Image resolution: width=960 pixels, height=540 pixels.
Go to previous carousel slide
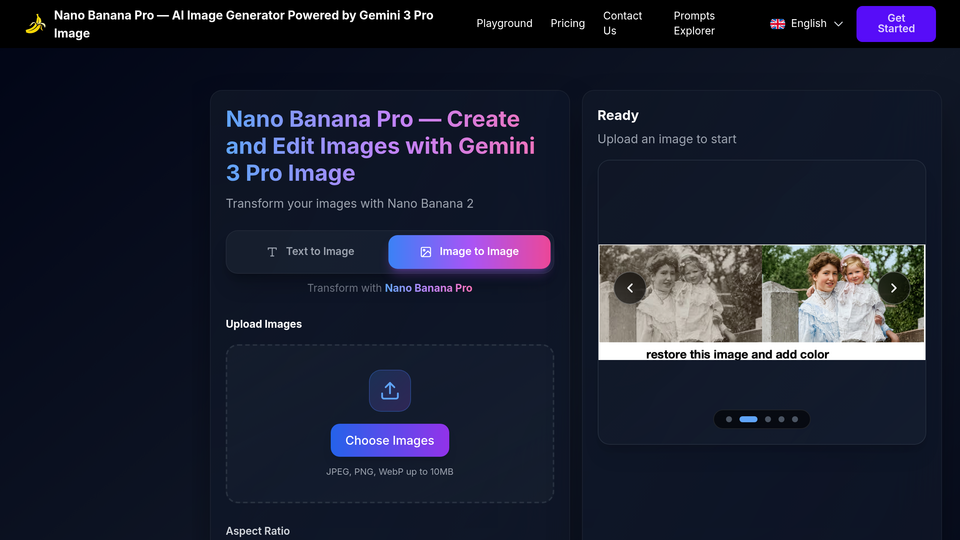pyautogui.click(x=630, y=288)
